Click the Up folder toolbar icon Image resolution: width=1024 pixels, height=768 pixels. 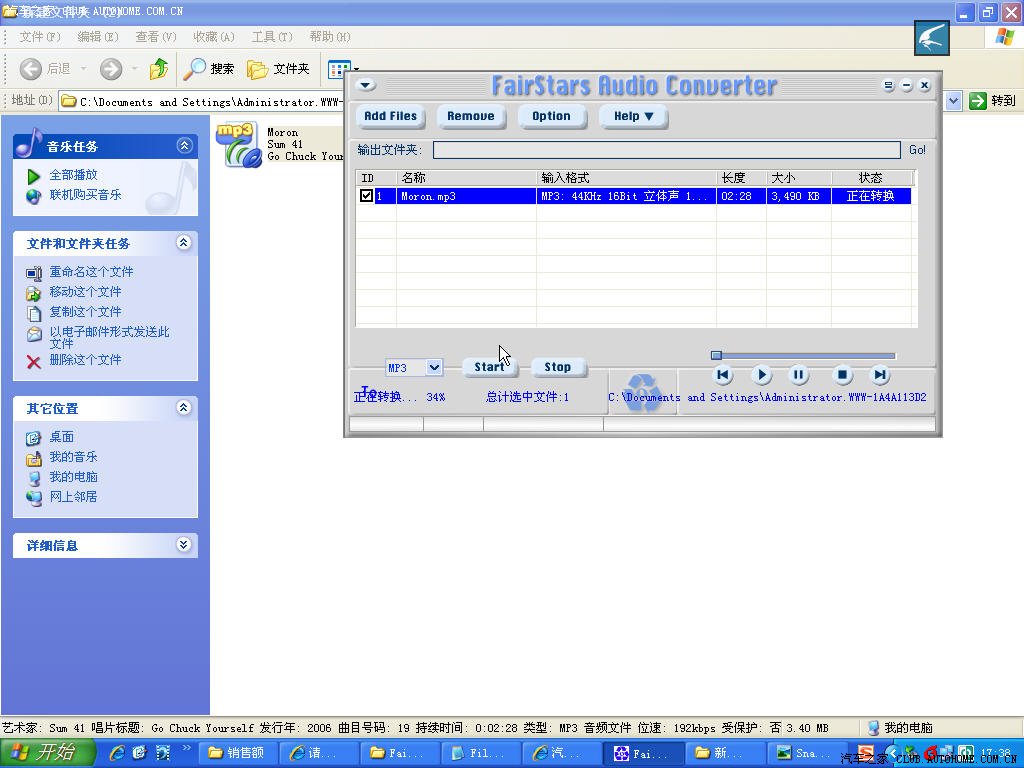[x=159, y=69]
